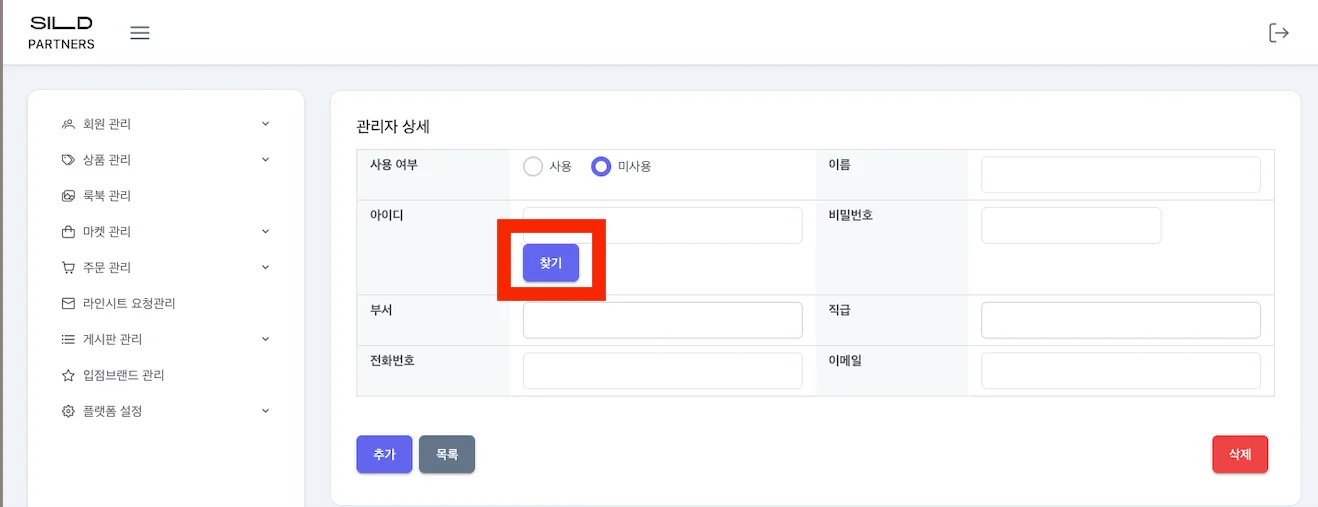The image size is (1318, 507).
Task: Click the 입점브랜드 관리 star icon
Action: [68, 375]
